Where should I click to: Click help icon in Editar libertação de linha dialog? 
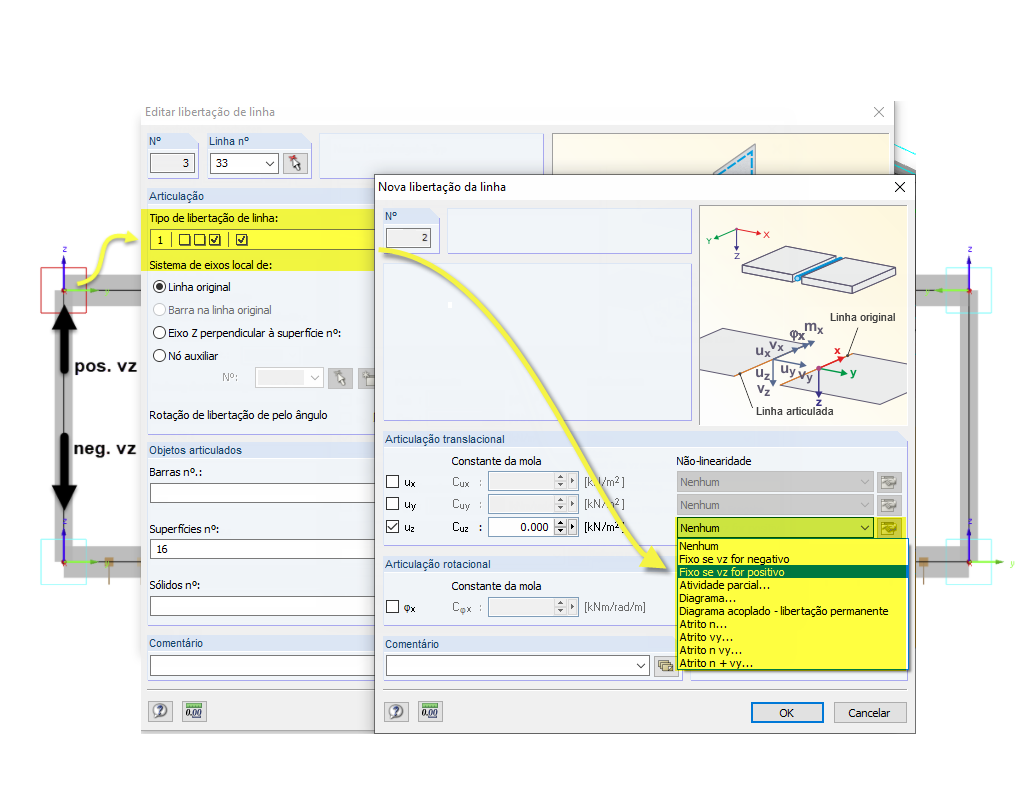[160, 711]
